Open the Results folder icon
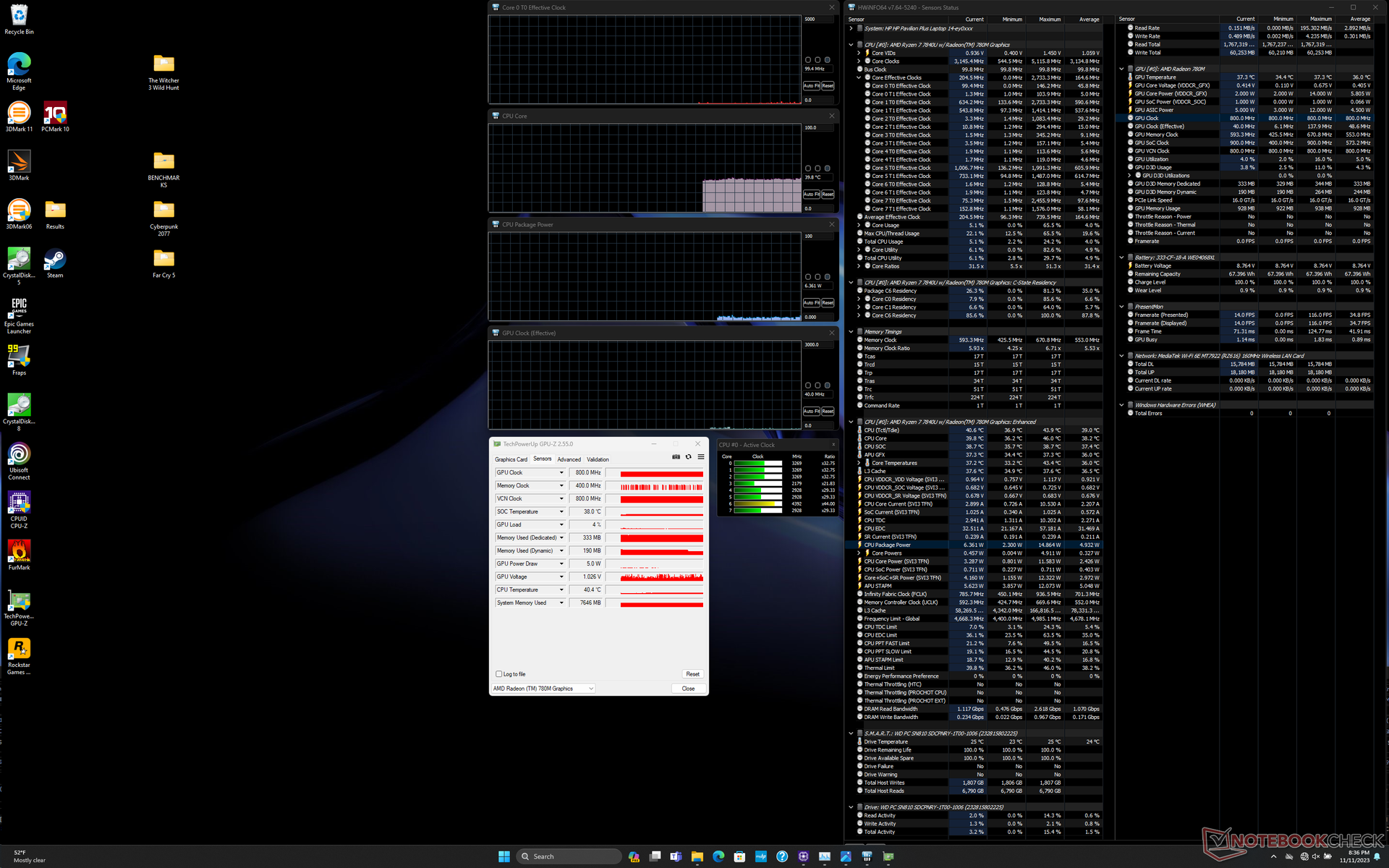This screenshot has height=868, width=1389. coord(55,214)
